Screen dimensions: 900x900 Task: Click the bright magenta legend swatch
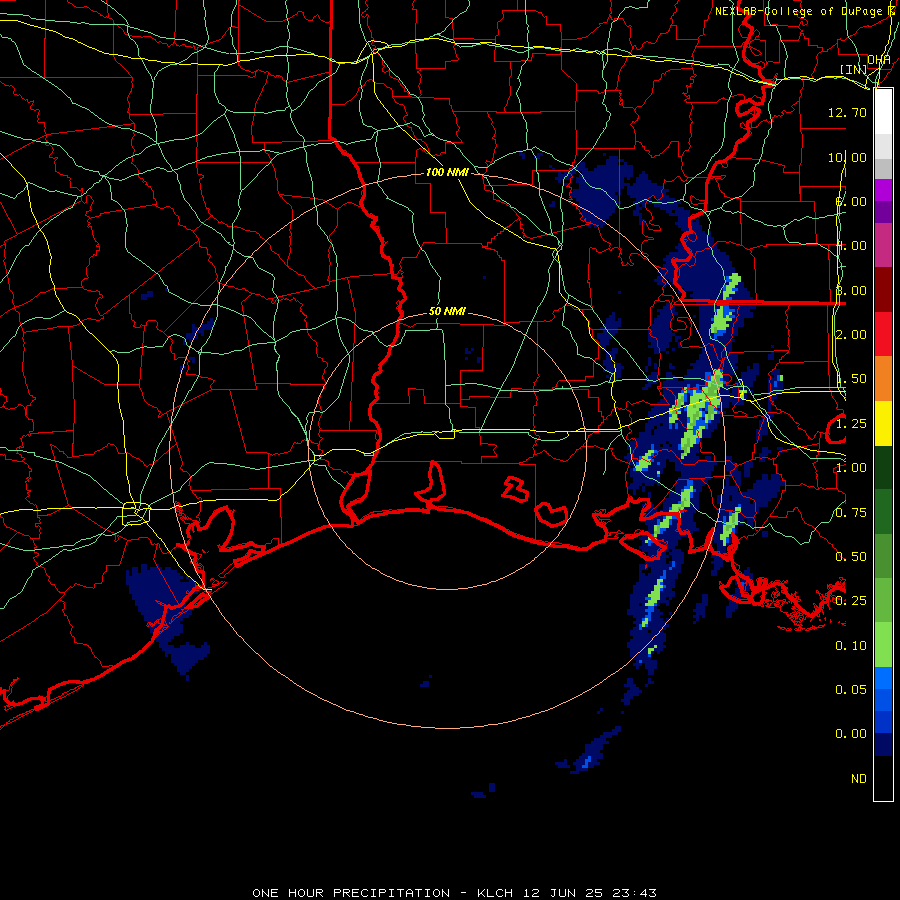click(883, 190)
